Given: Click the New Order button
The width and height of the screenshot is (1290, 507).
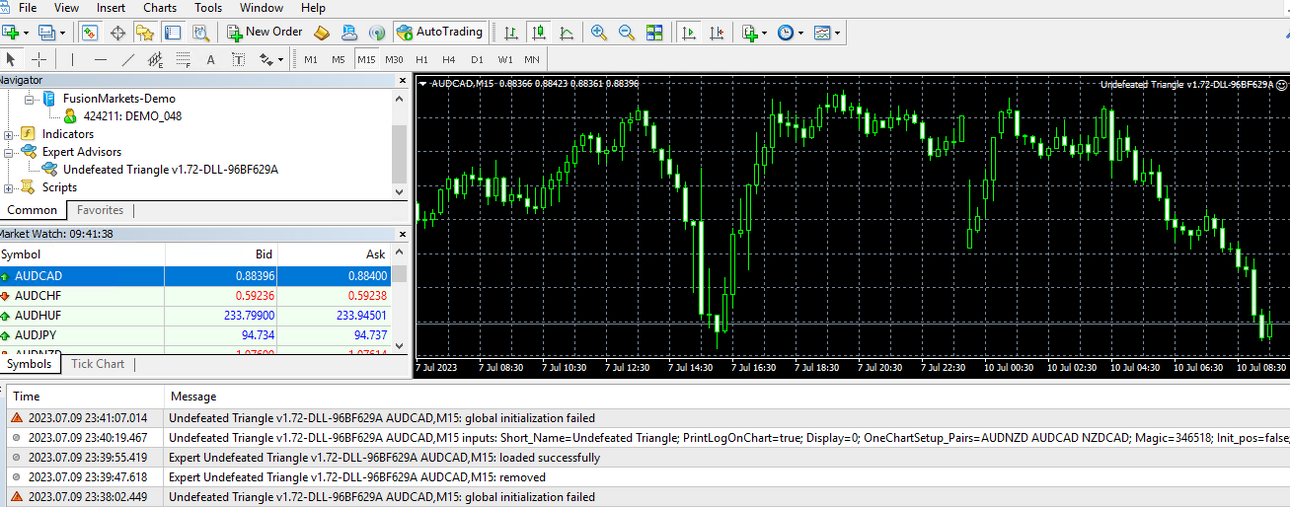Looking at the screenshot, I should [x=265, y=32].
